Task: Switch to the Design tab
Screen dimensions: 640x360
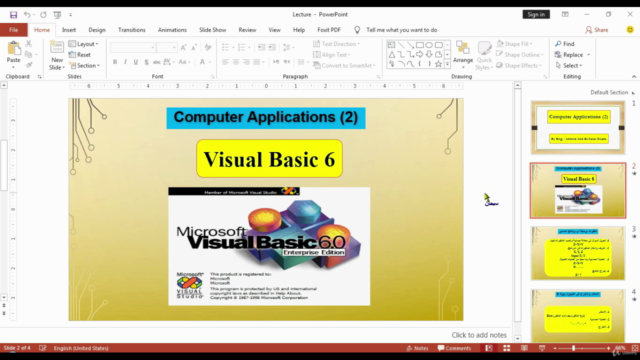Action: pyautogui.click(x=97, y=30)
